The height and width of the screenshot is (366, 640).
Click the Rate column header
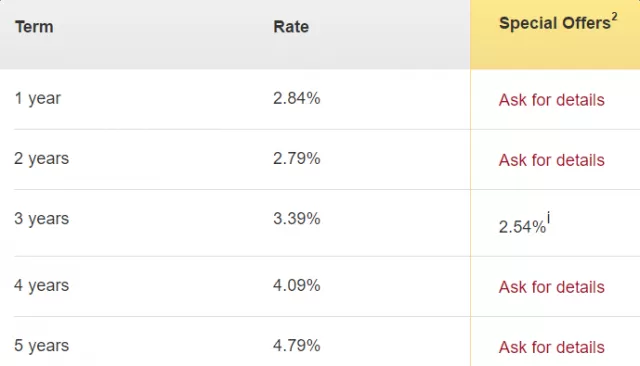click(291, 27)
